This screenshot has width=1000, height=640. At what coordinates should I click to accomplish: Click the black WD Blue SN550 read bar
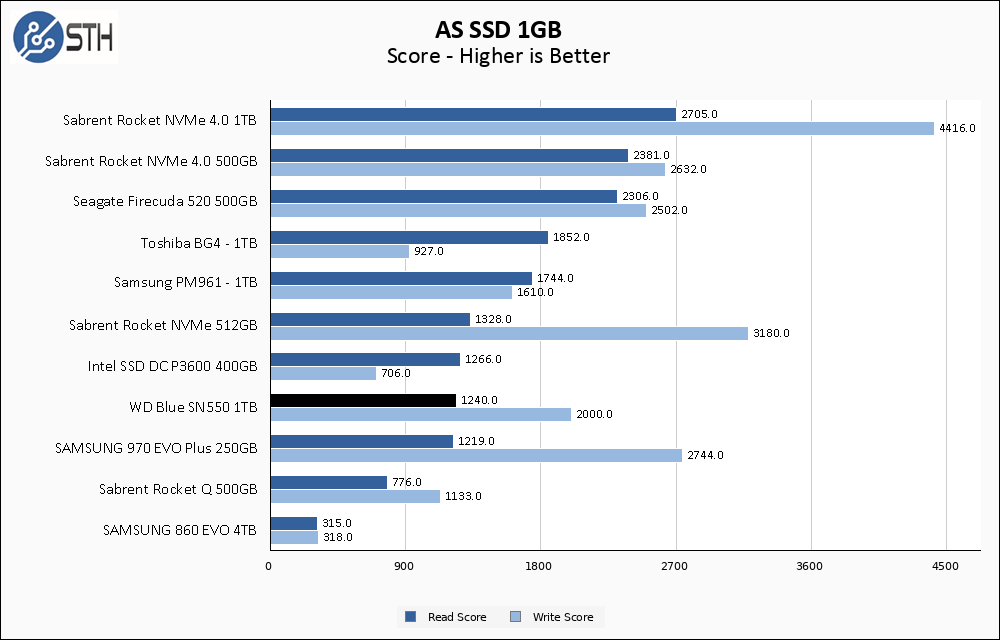pos(364,400)
